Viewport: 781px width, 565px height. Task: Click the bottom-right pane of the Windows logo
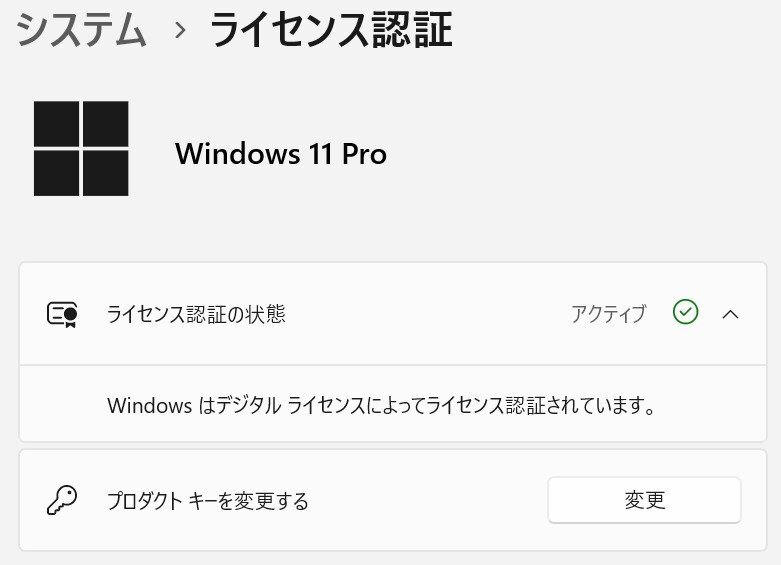coord(106,173)
